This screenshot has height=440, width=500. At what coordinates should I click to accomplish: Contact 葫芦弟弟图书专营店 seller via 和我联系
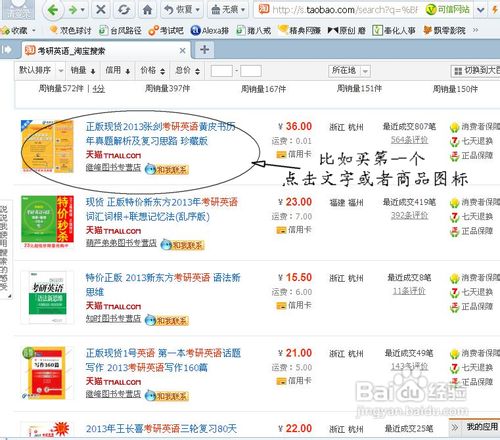(x=182, y=245)
